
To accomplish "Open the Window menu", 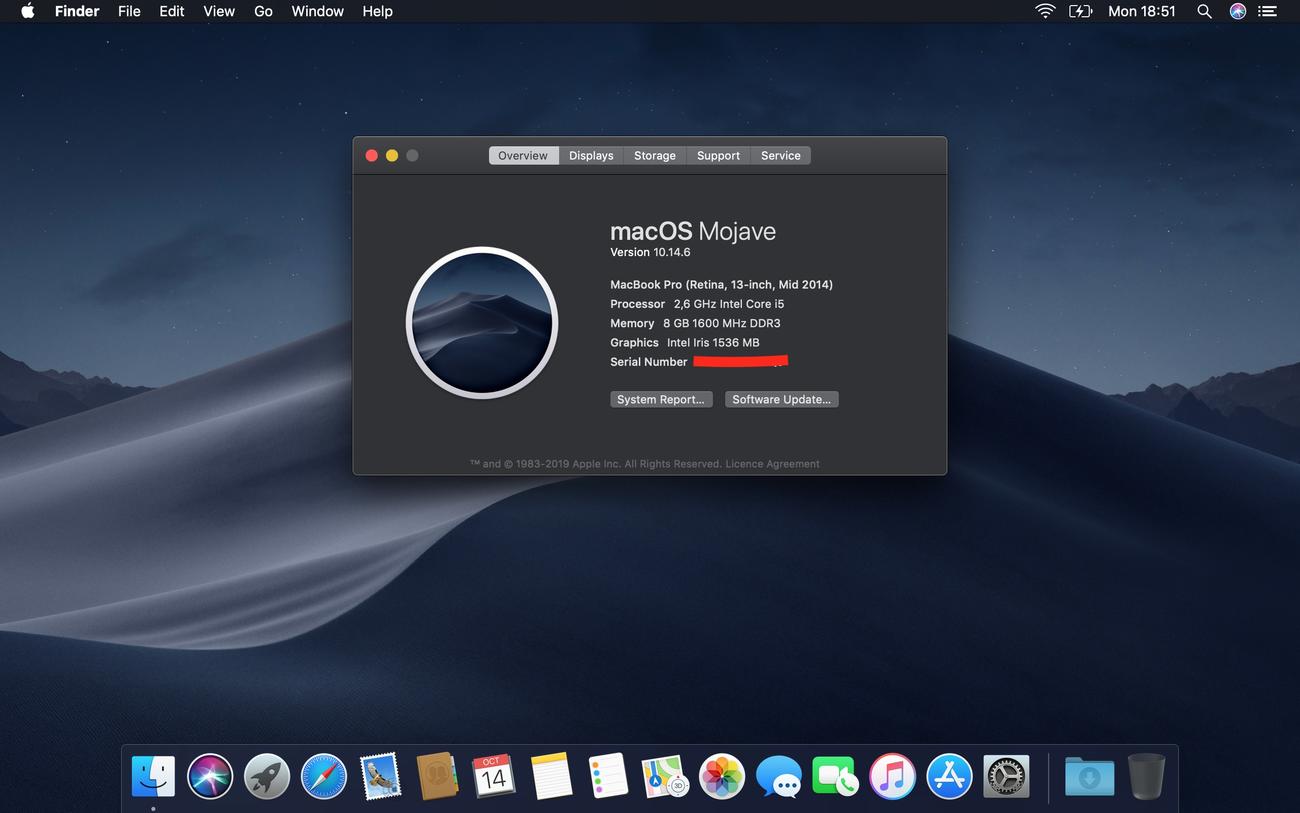I will click(x=317, y=11).
